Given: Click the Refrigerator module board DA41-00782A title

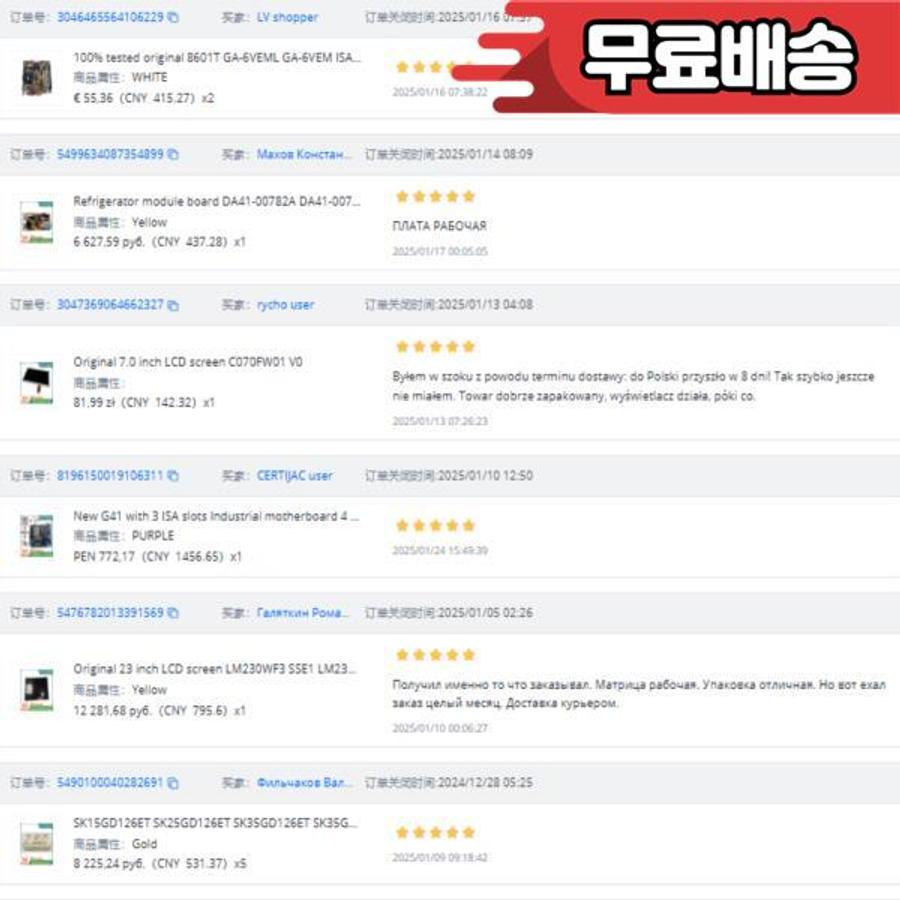Looking at the screenshot, I should [x=217, y=201].
